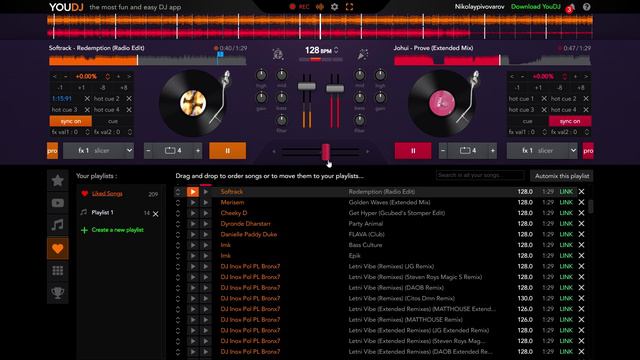Open LINK for Party Animal track

point(566,224)
